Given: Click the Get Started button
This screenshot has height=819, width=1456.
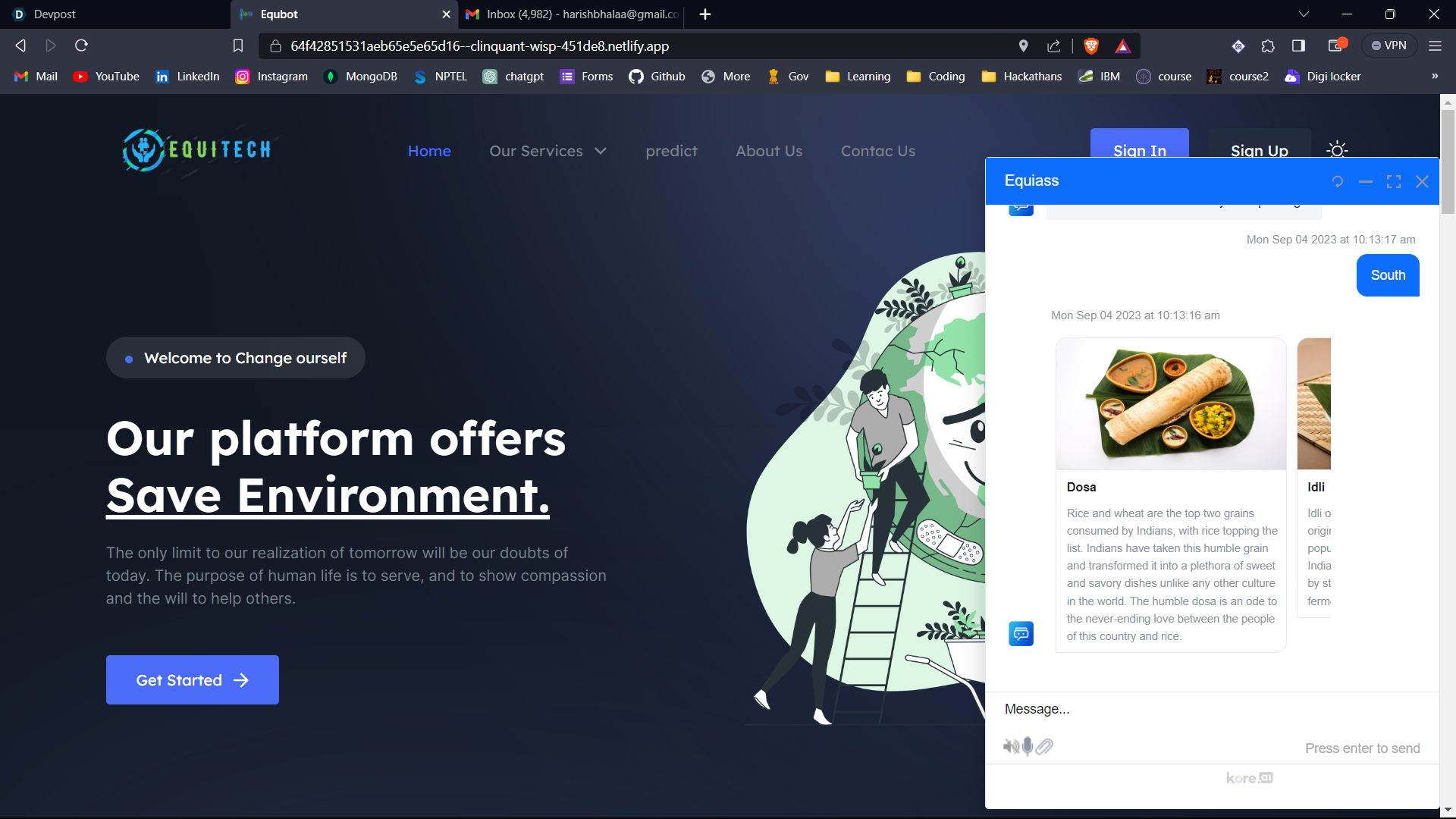Looking at the screenshot, I should 192,680.
